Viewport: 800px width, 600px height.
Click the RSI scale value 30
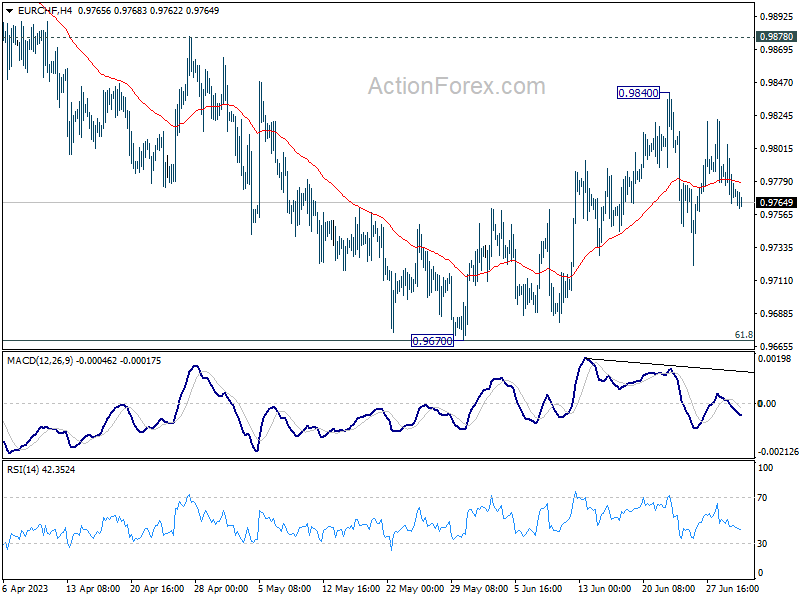click(x=762, y=544)
